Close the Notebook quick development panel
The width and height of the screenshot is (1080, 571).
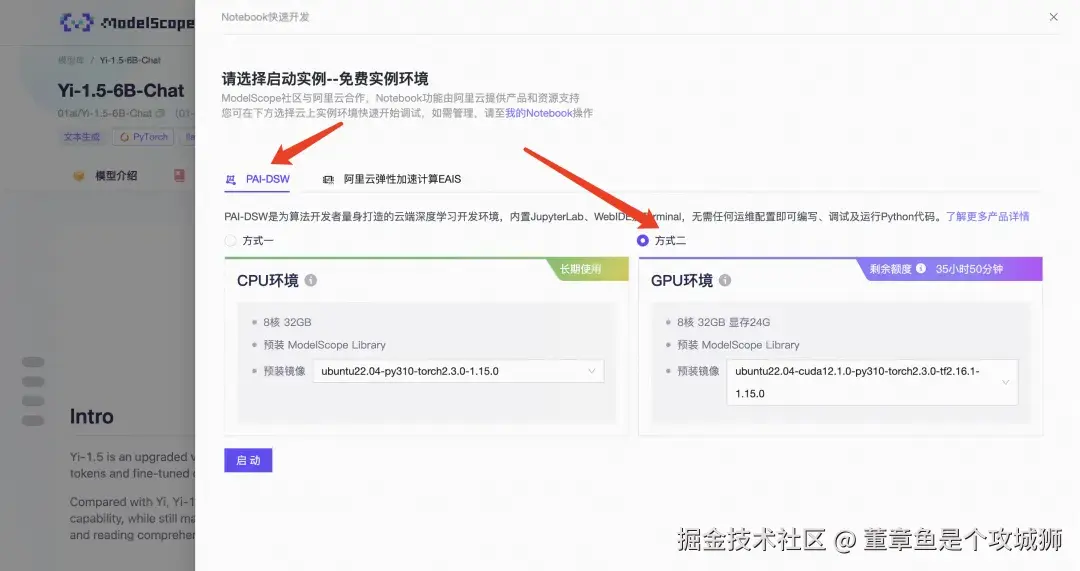tap(1053, 17)
